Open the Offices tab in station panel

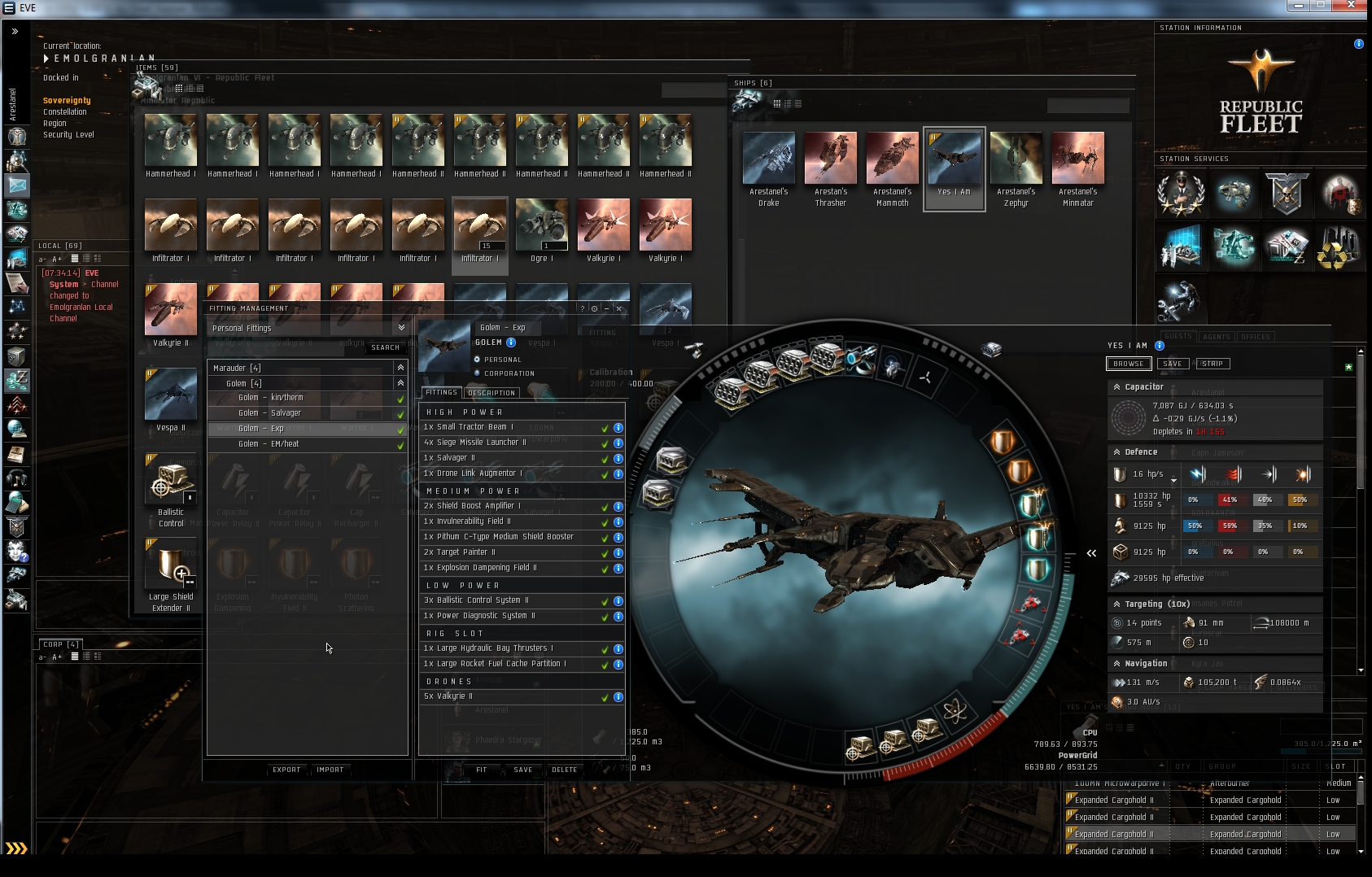click(1256, 337)
